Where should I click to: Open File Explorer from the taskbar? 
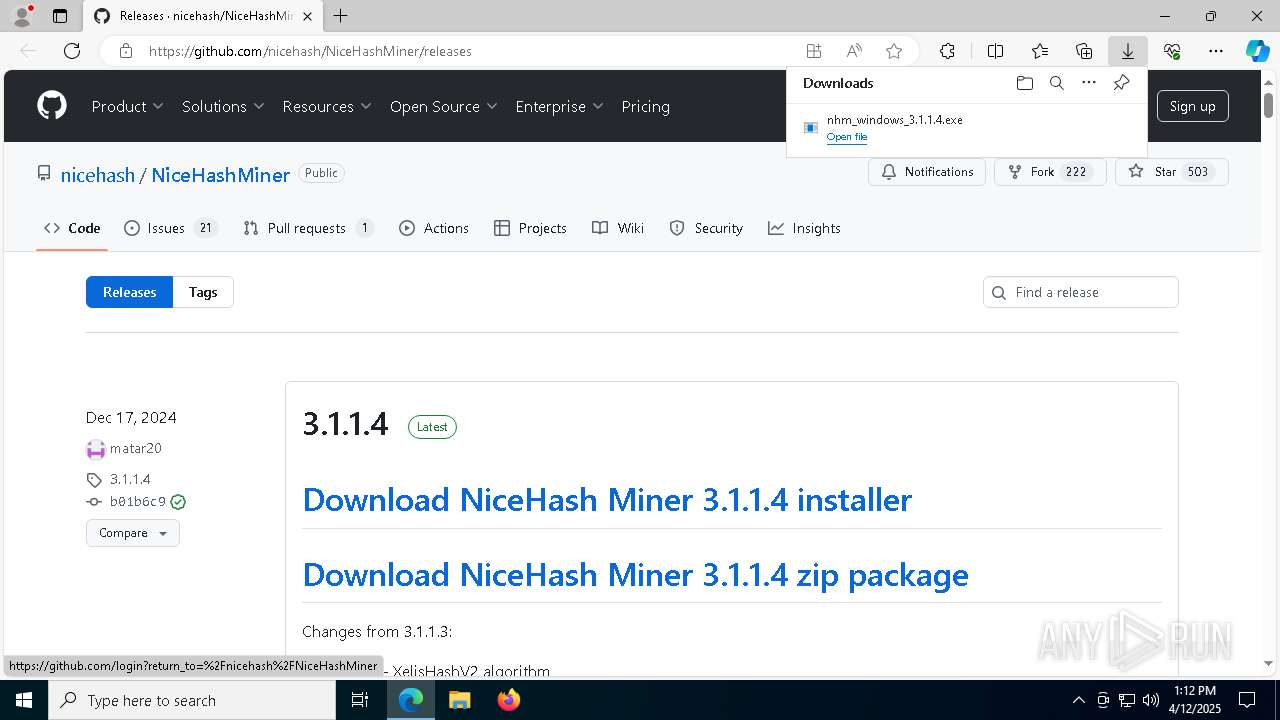[x=459, y=700]
